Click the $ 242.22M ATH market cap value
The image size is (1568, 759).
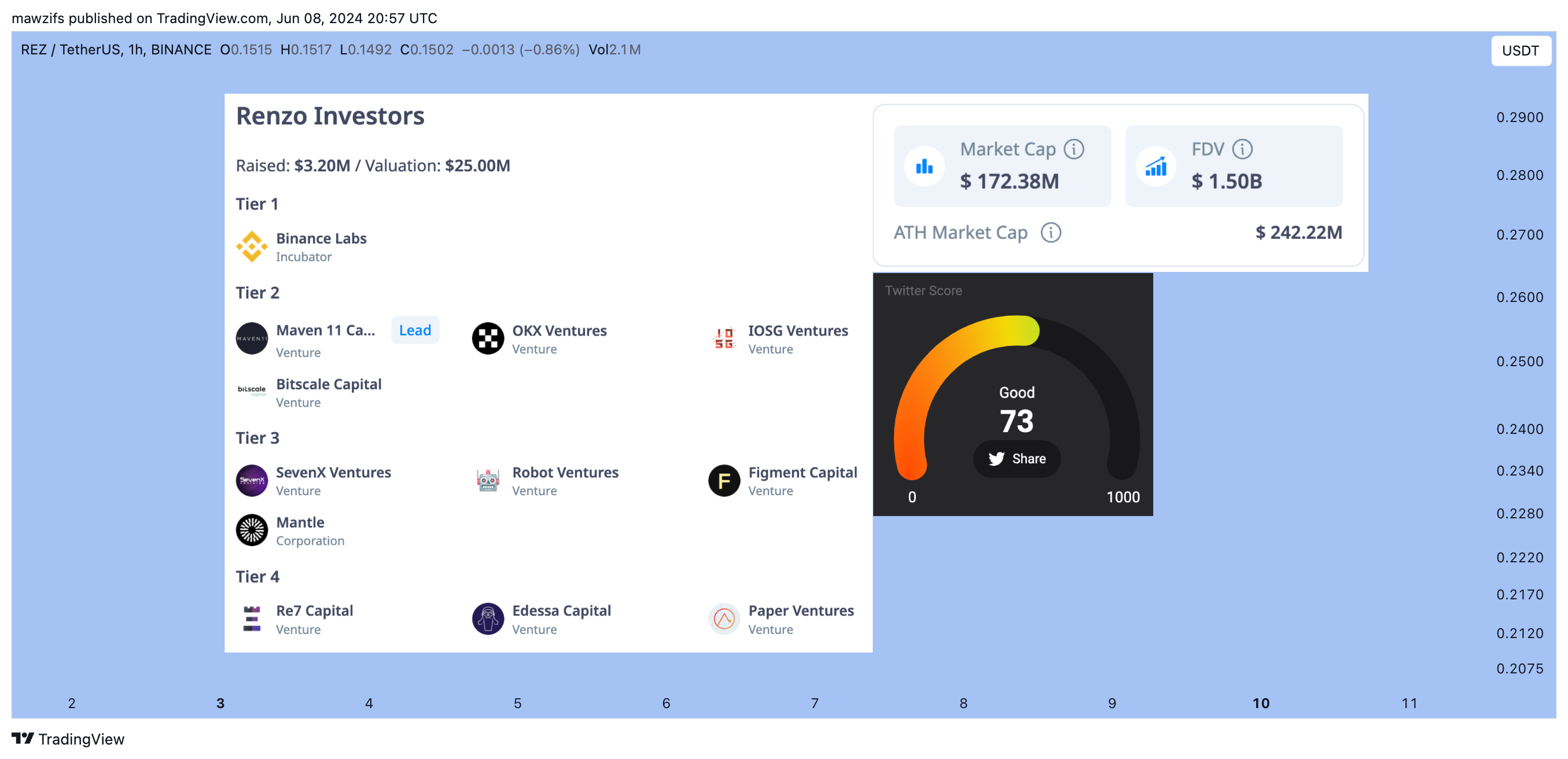pos(1298,233)
